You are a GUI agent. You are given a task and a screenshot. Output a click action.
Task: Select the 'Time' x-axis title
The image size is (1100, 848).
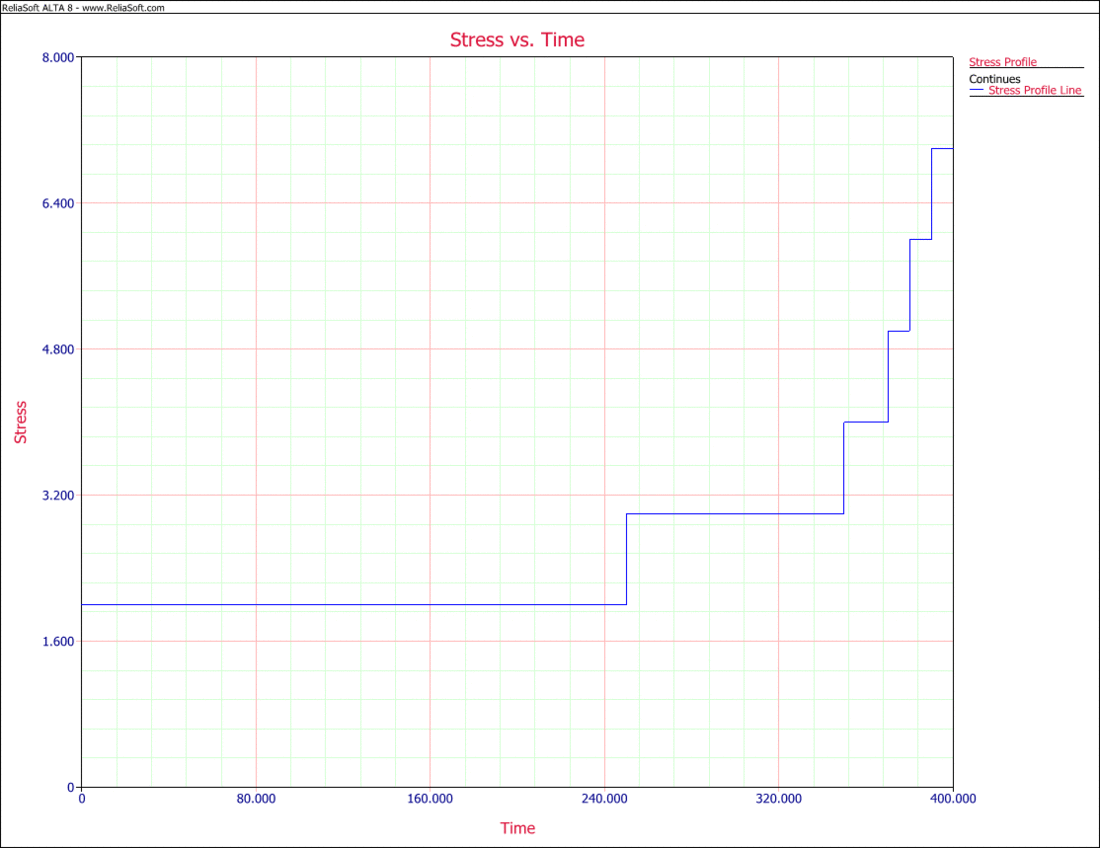pyautogui.click(x=518, y=828)
